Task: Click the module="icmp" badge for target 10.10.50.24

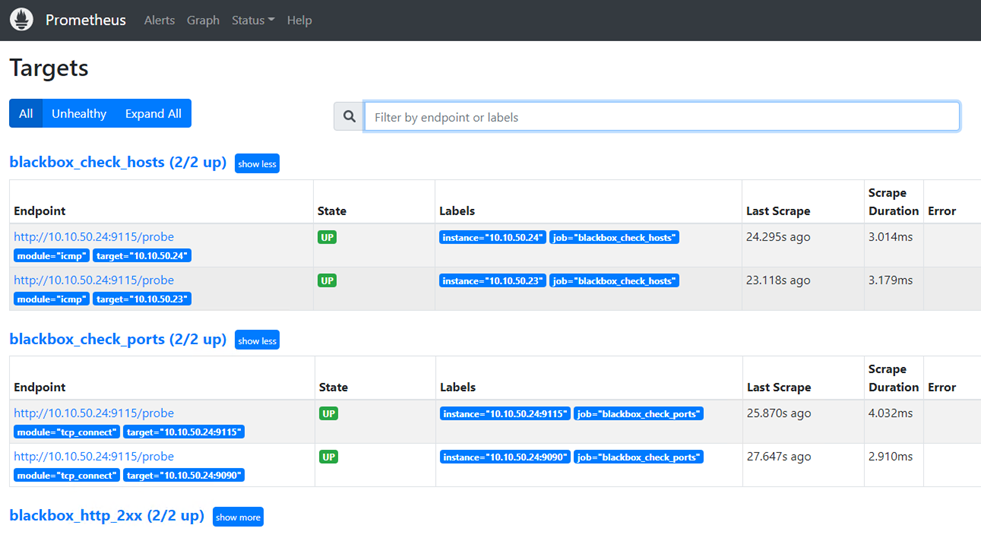Action: (51, 255)
